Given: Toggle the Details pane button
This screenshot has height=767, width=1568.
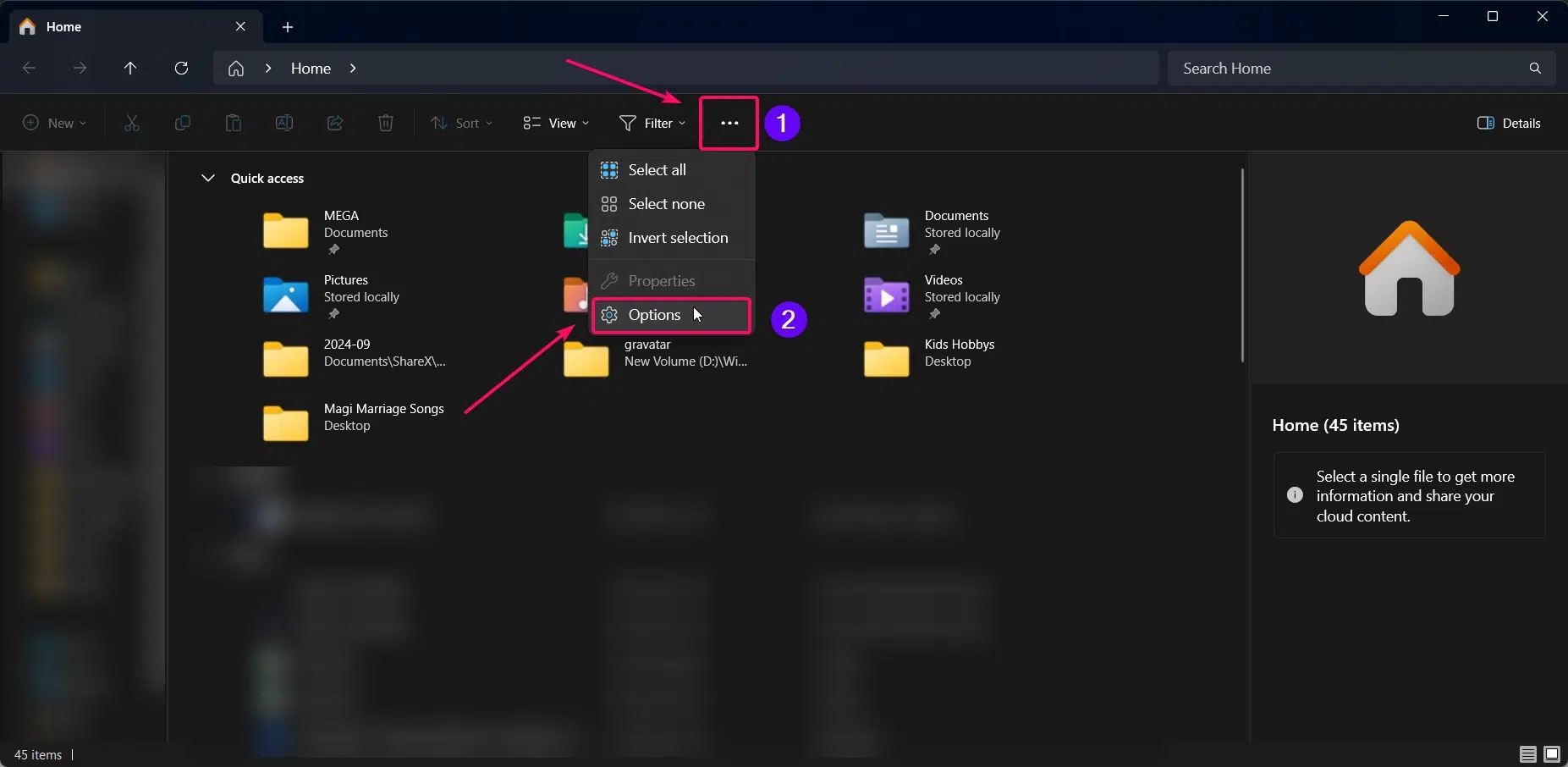Looking at the screenshot, I should pyautogui.click(x=1509, y=123).
